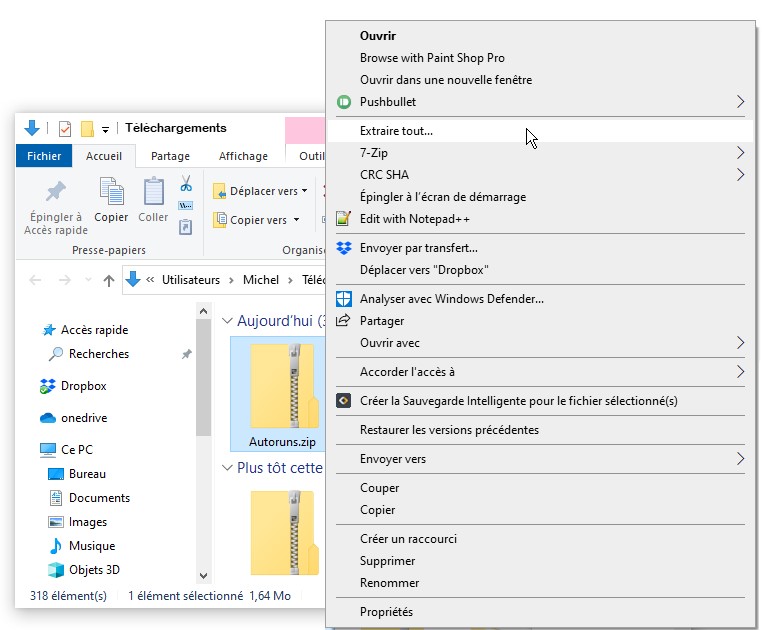Switch to the Affichage ribbon tab

pos(243,156)
